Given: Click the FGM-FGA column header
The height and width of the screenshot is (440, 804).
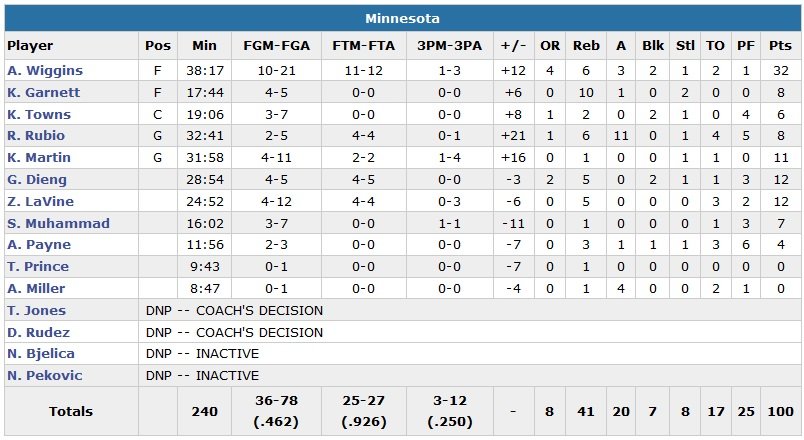Looking at the screenshot, I should 269,45.
